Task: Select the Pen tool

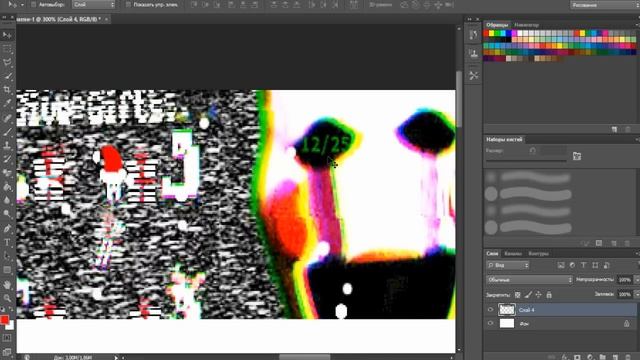Action: [x=7, y=229]
